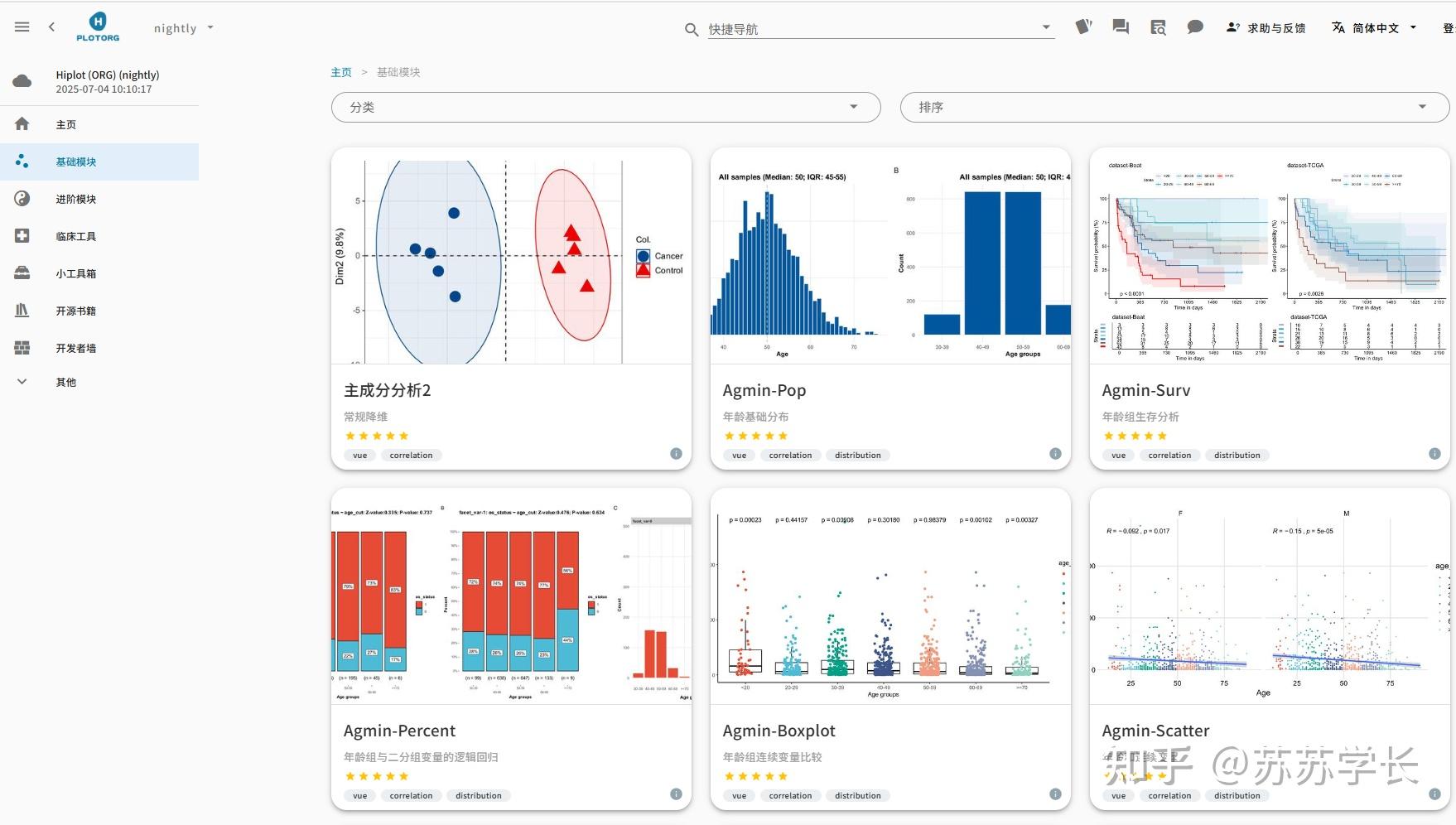Show info for Agmin-Percent card
The image size is (1456, 825).
[676, 794]
